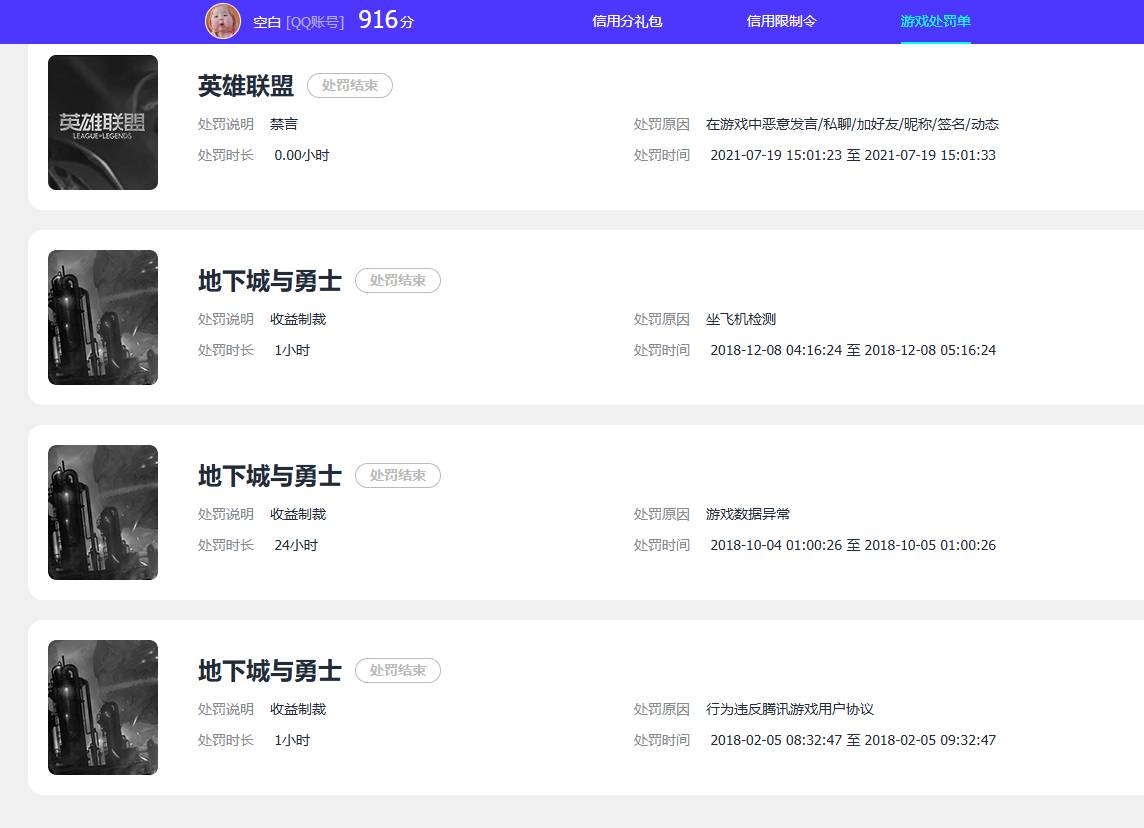Click the 2021-07-19 punishment time range
Screen dimensions: 1144x828
[853, 156]
